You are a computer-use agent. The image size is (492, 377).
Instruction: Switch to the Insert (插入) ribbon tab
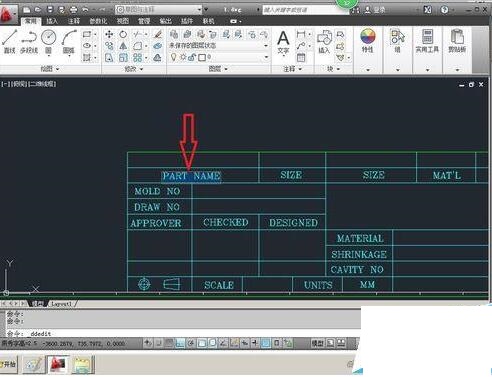[x=52, y=21]
